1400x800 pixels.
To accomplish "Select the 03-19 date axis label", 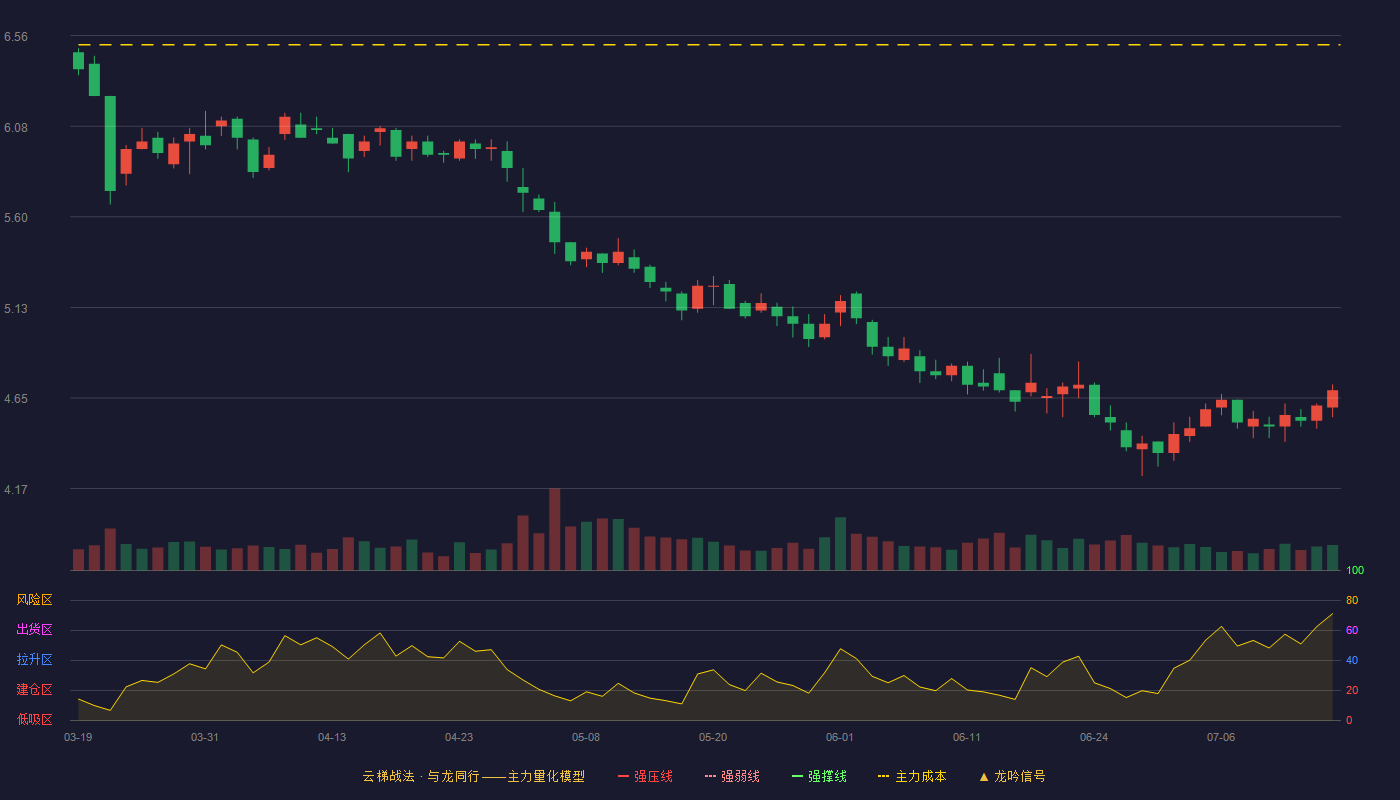I will (78, 737).
